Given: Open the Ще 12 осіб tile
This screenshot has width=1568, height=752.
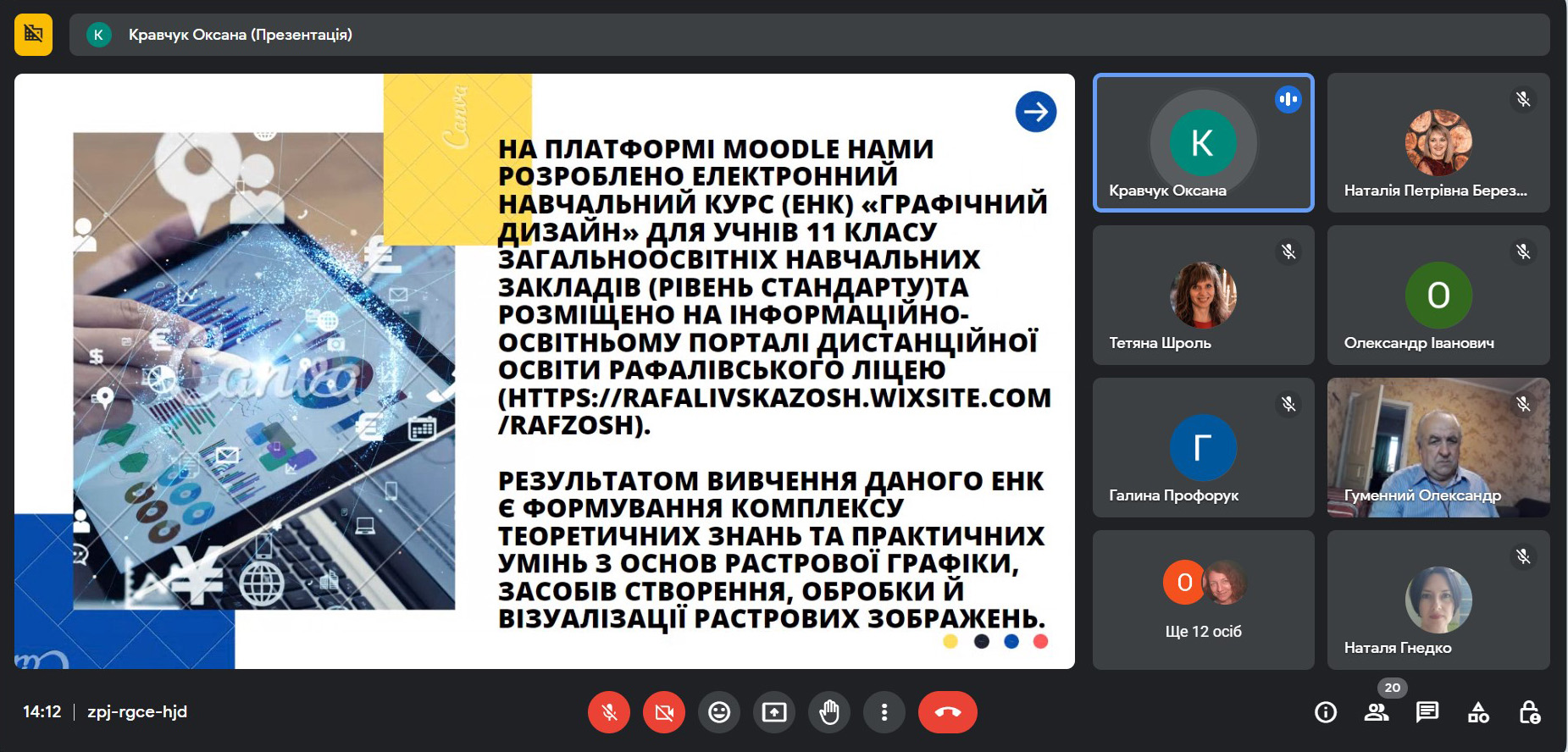Looking at the screenshot, I should [x=1203, y=600].
